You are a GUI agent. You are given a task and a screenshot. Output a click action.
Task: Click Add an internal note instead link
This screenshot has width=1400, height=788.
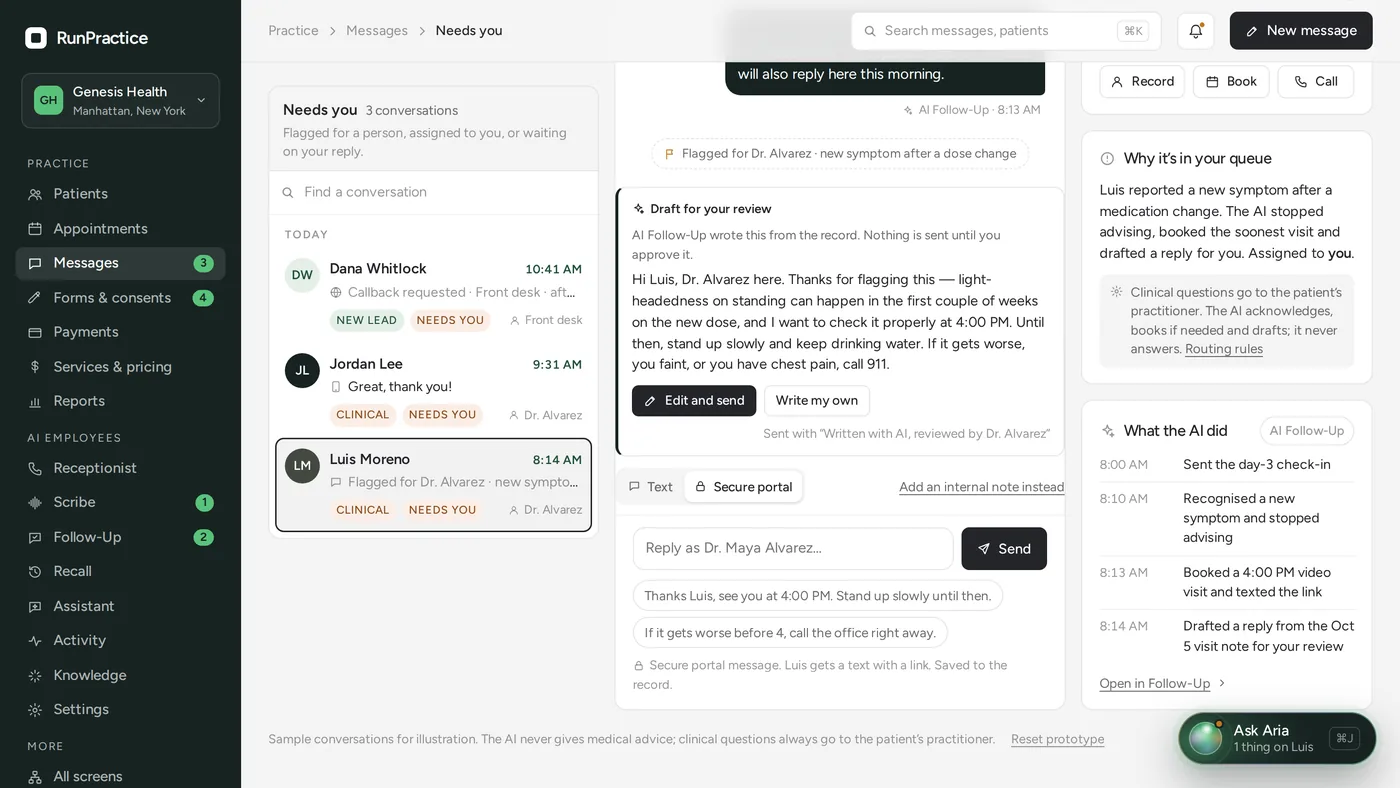click(981, 487)
